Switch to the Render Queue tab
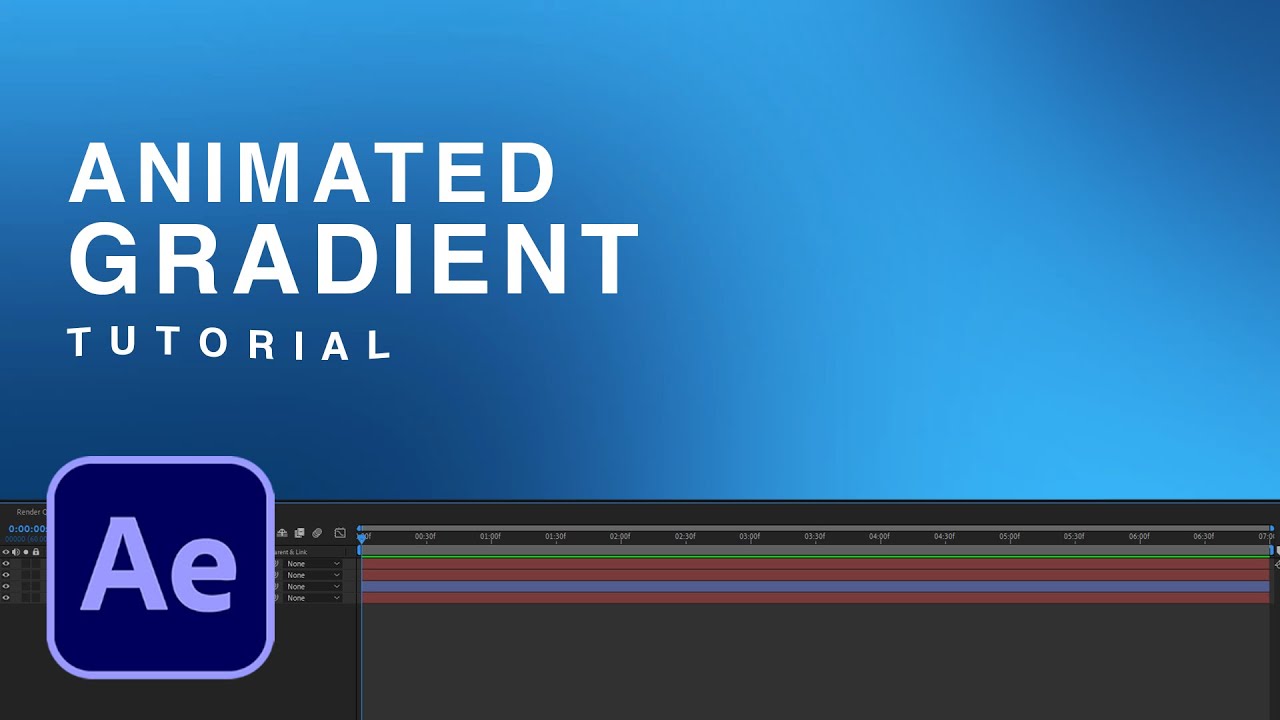Viewport: 1280px width, 720px height. click(31, 512)
